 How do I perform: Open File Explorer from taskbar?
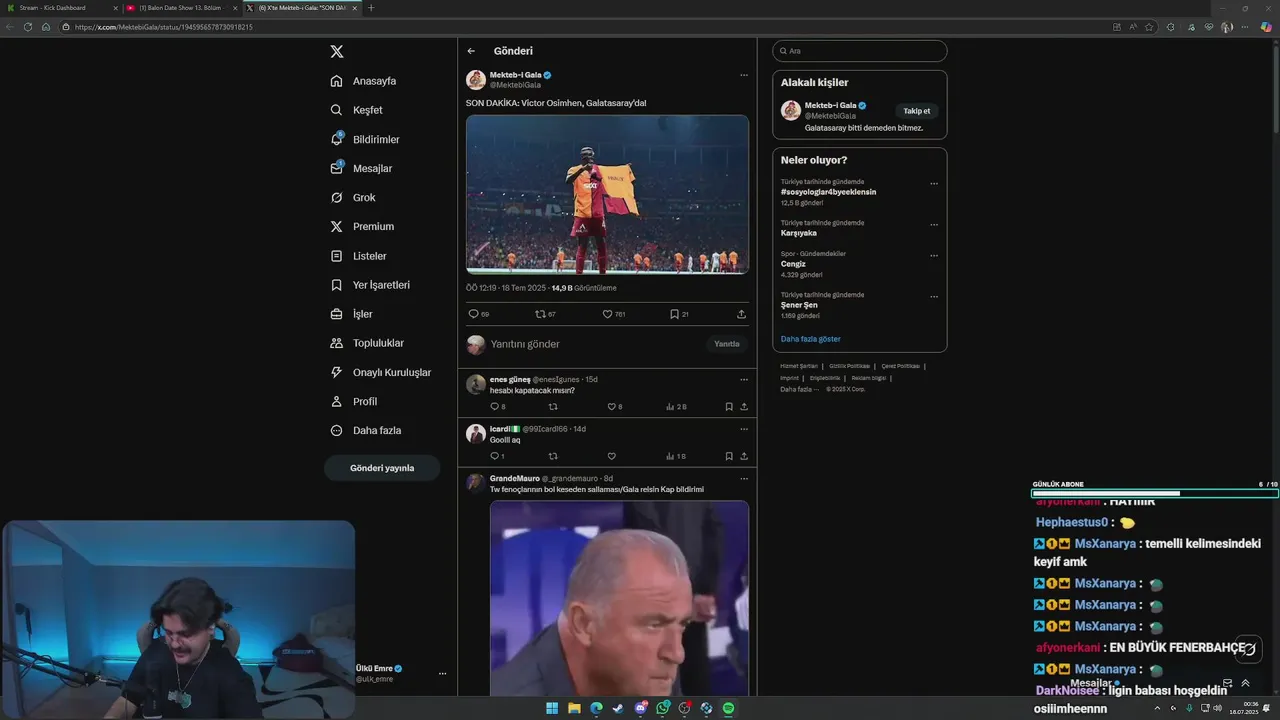pos(574,708)
